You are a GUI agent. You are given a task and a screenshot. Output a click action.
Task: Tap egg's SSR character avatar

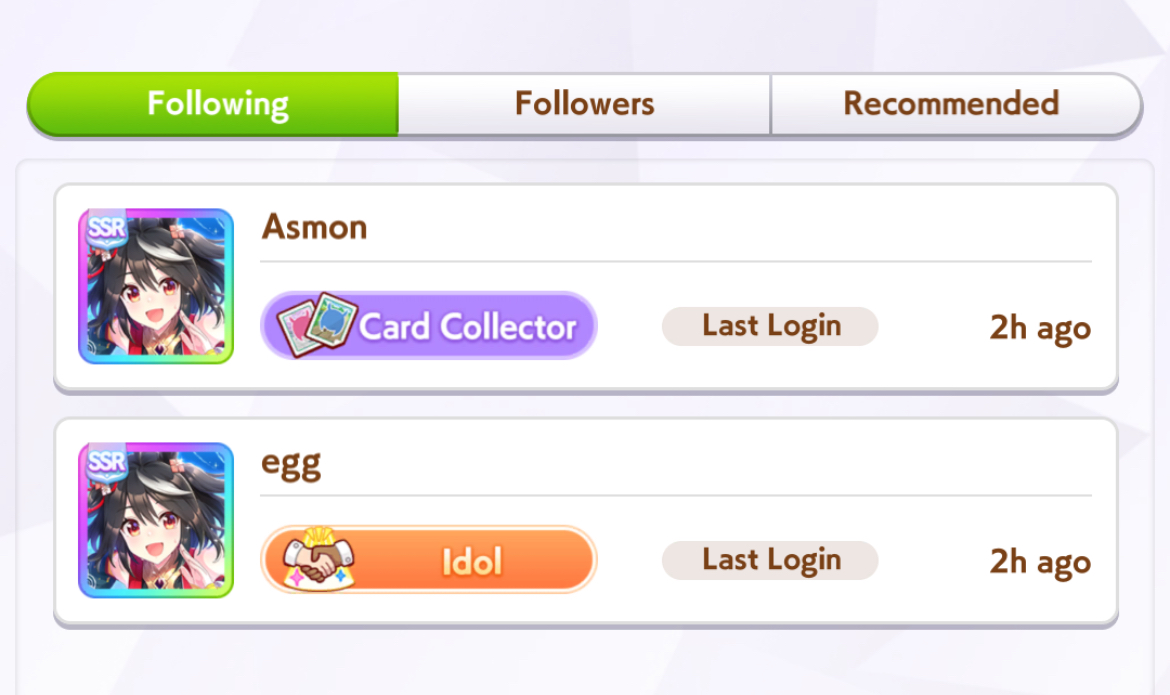(x=156, y=520)
